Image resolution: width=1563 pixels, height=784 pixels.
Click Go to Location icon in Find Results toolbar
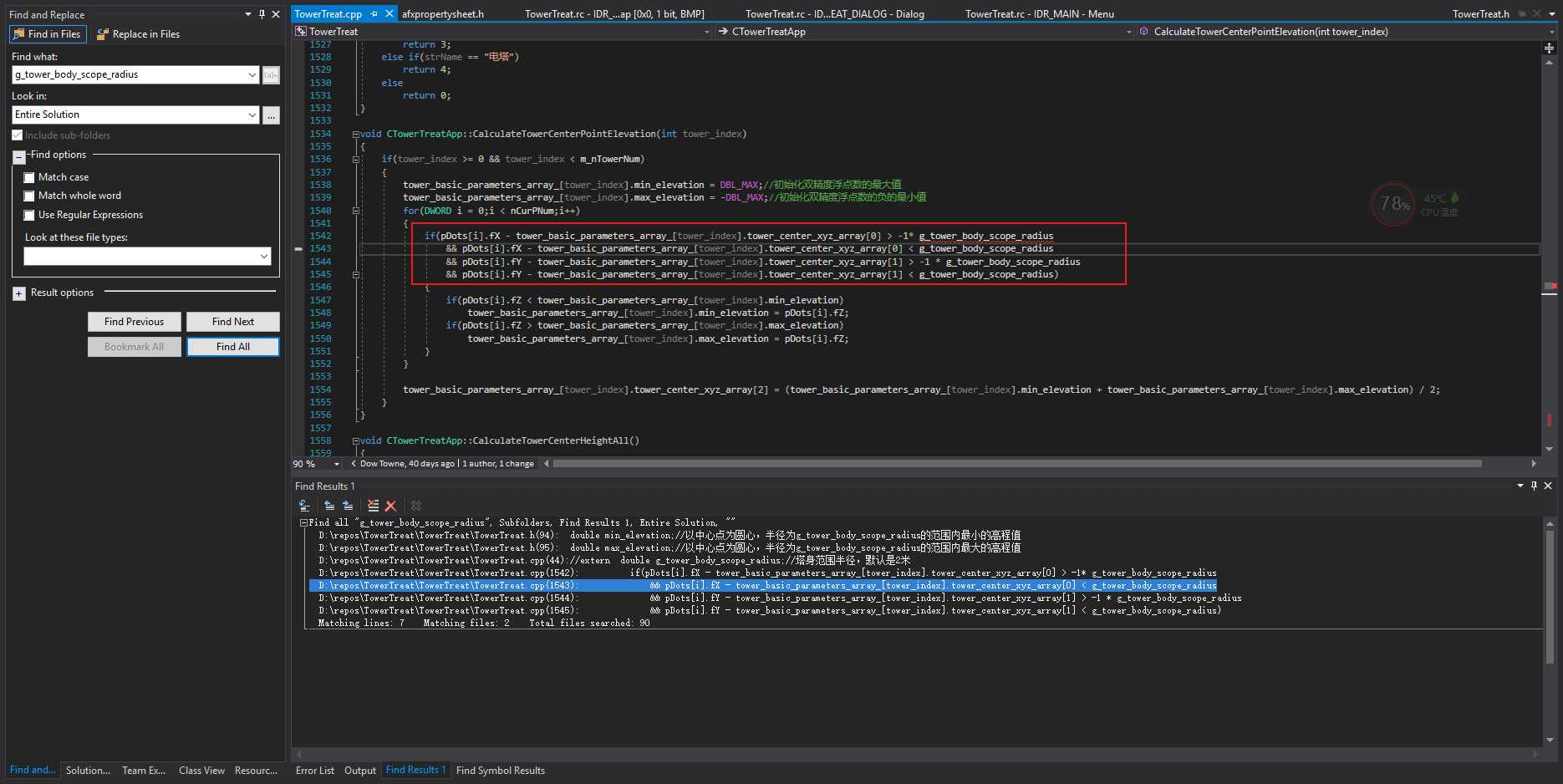(305, 506)
